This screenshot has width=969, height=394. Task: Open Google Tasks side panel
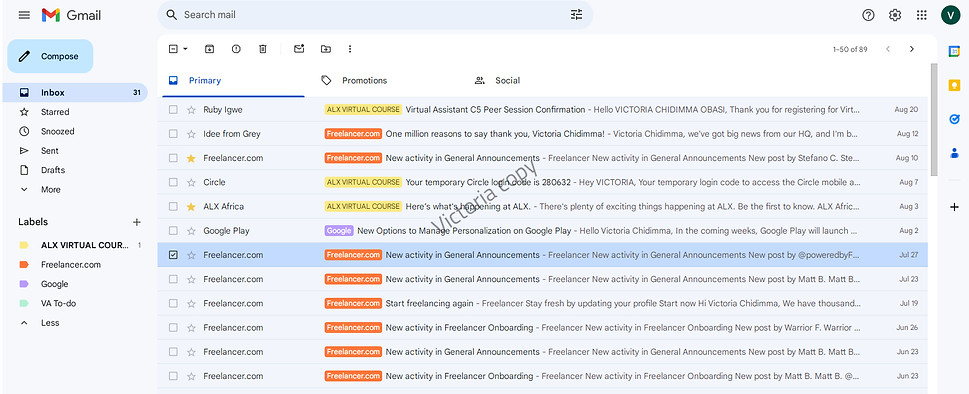coord(954,119)
